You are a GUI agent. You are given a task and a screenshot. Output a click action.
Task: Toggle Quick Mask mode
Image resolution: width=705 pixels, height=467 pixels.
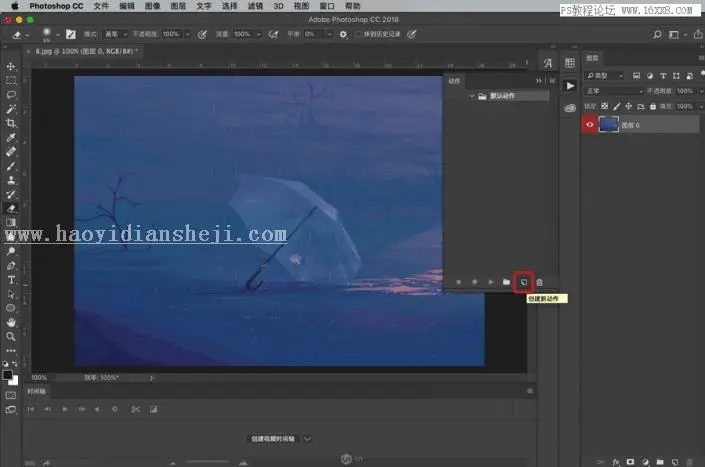click(11, 395)
